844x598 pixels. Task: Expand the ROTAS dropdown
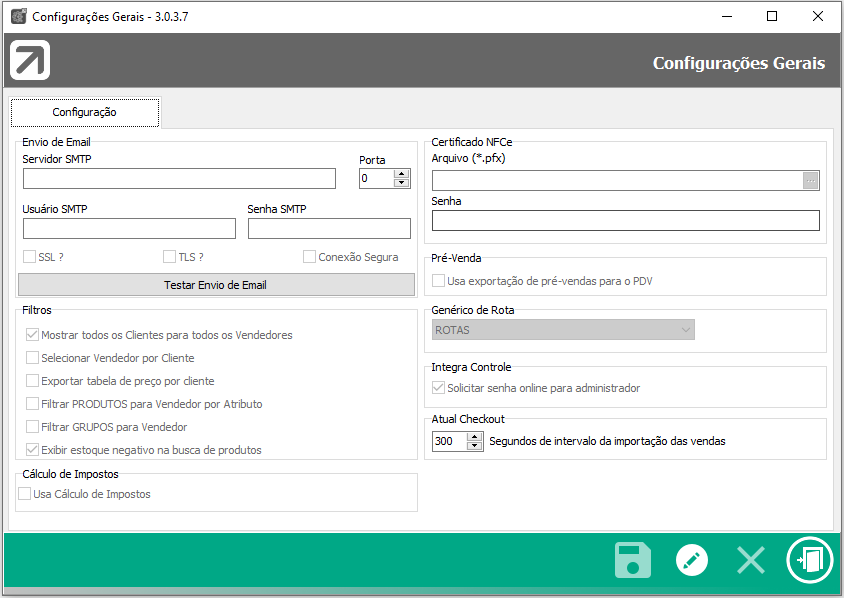[x=685, y=330]
